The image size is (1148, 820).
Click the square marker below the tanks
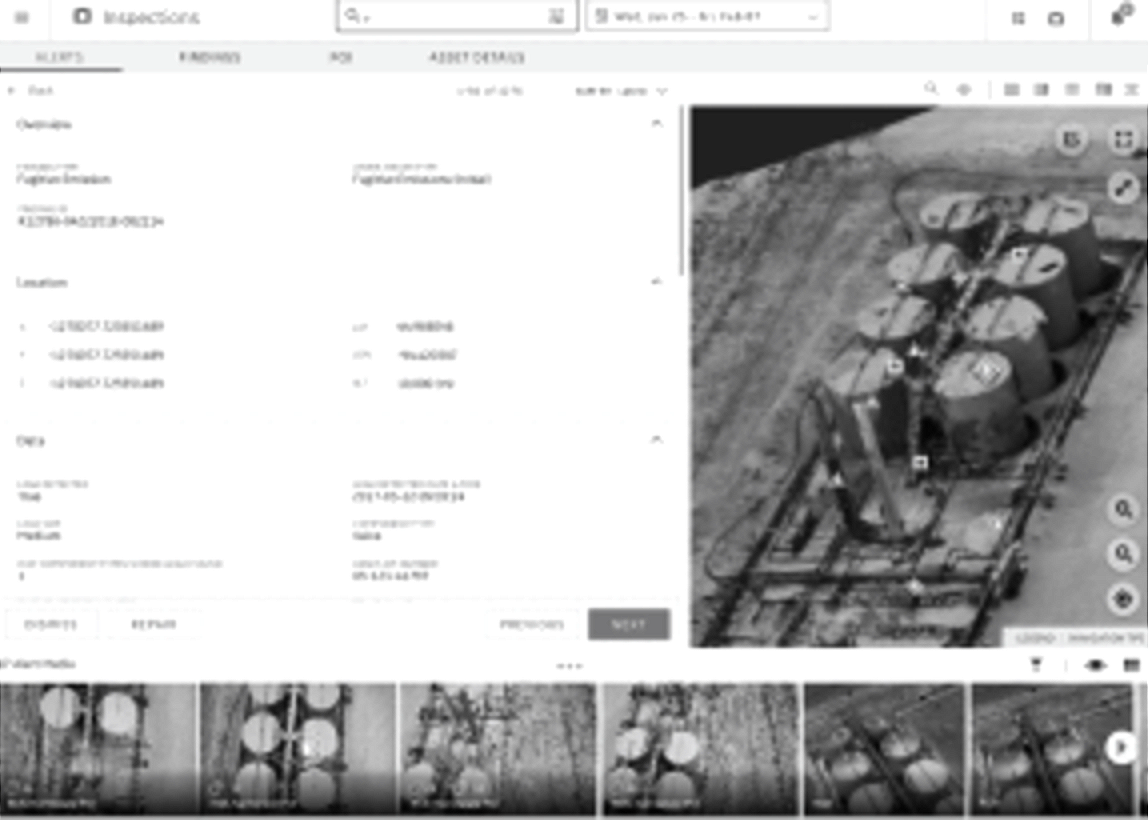click(x=920, y=463)
